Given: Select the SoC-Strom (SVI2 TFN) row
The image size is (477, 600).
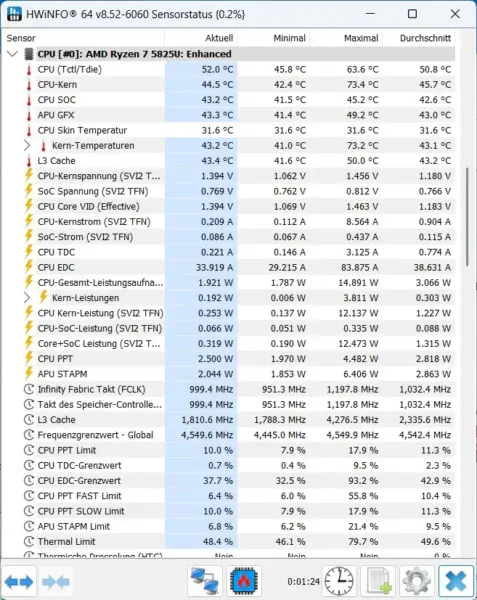Looking at the screenshot, I should tap(230, 237).
